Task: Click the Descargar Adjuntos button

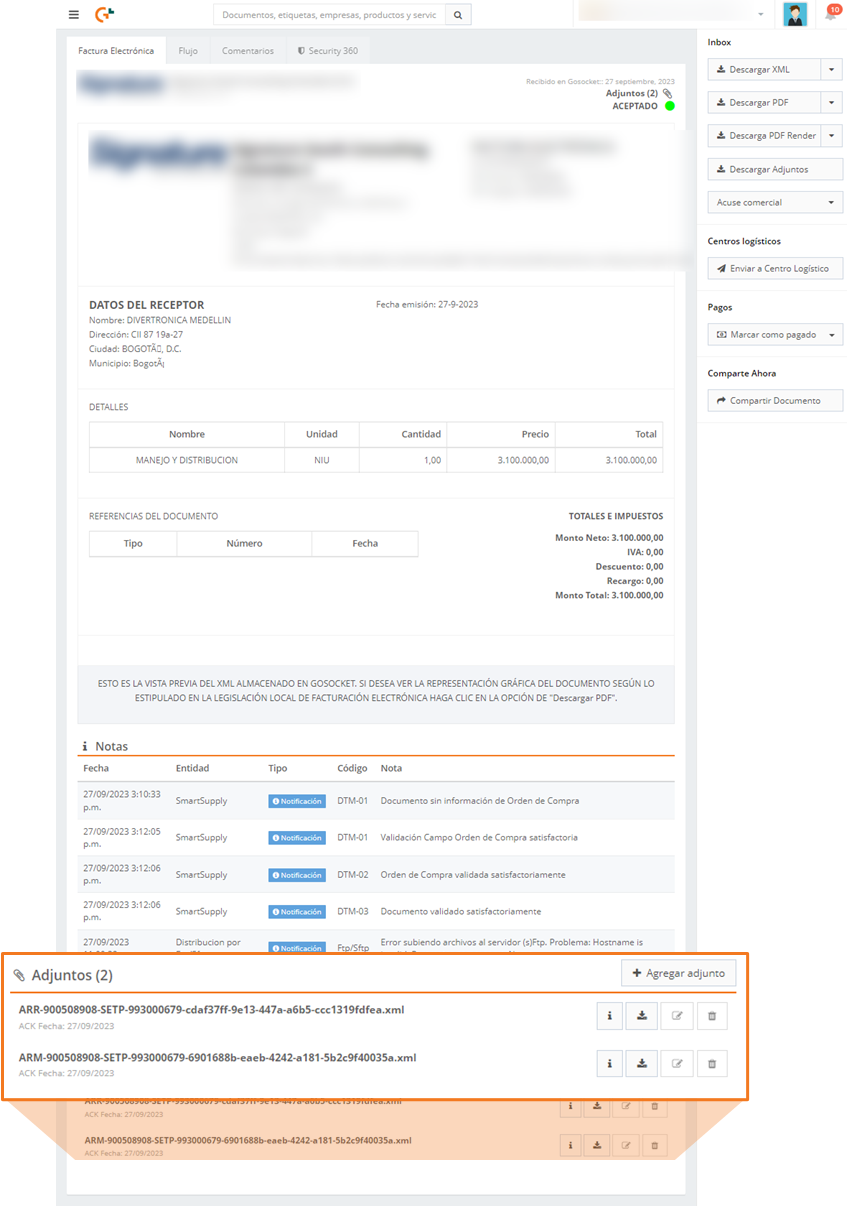Action: (775, 169)
